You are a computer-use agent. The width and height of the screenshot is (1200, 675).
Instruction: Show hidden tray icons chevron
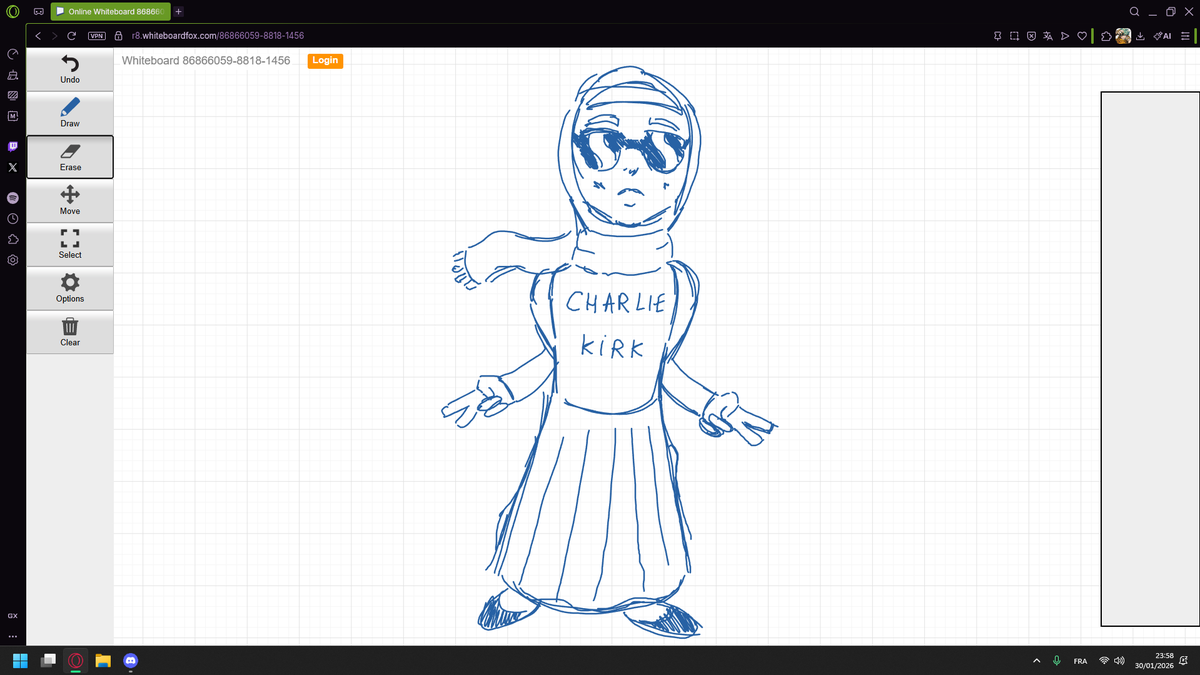point(1037,661)
